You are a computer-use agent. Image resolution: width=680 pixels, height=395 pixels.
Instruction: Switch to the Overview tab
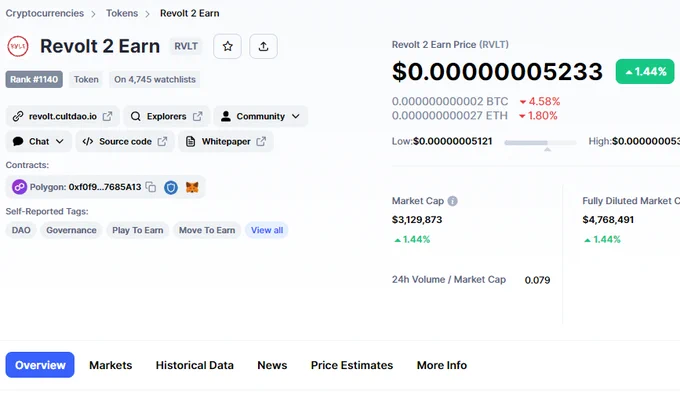point(40,365)
